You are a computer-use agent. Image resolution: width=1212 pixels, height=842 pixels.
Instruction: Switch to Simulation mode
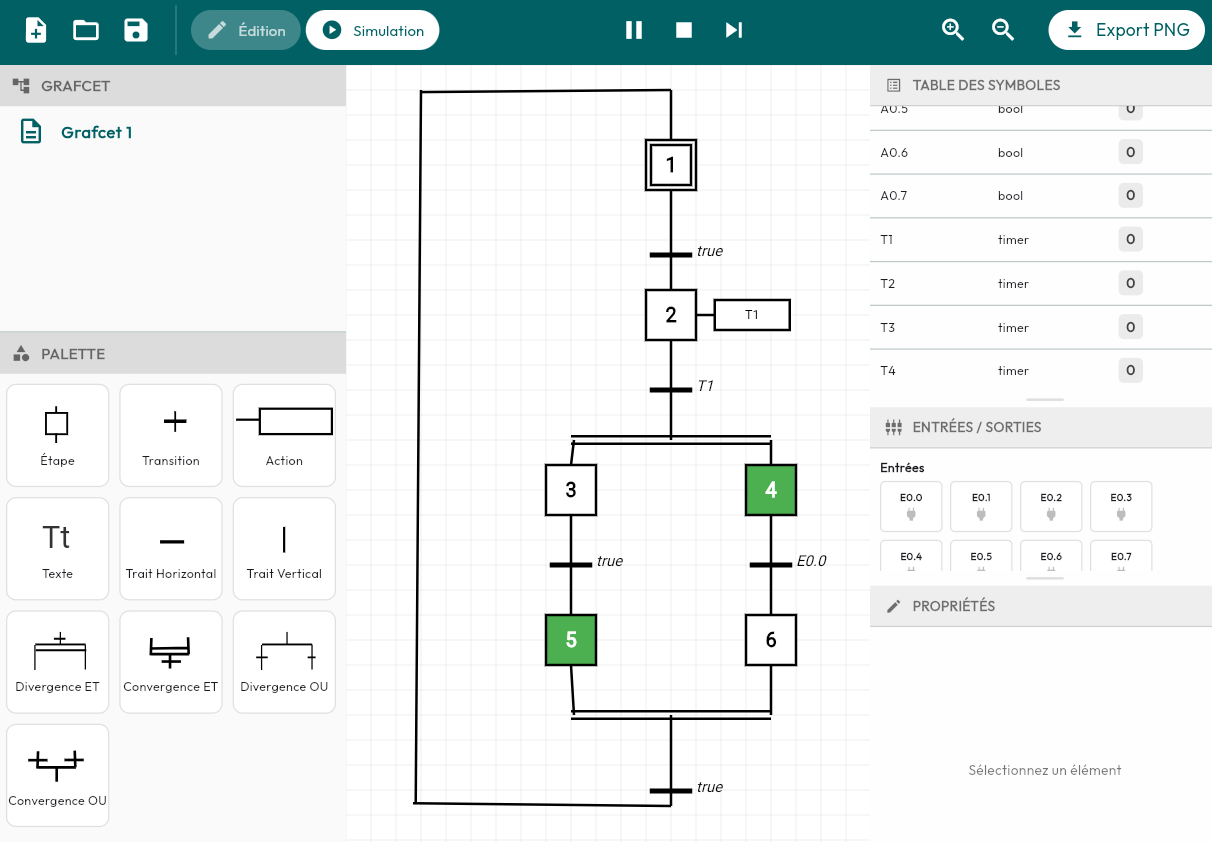point(373,31)
